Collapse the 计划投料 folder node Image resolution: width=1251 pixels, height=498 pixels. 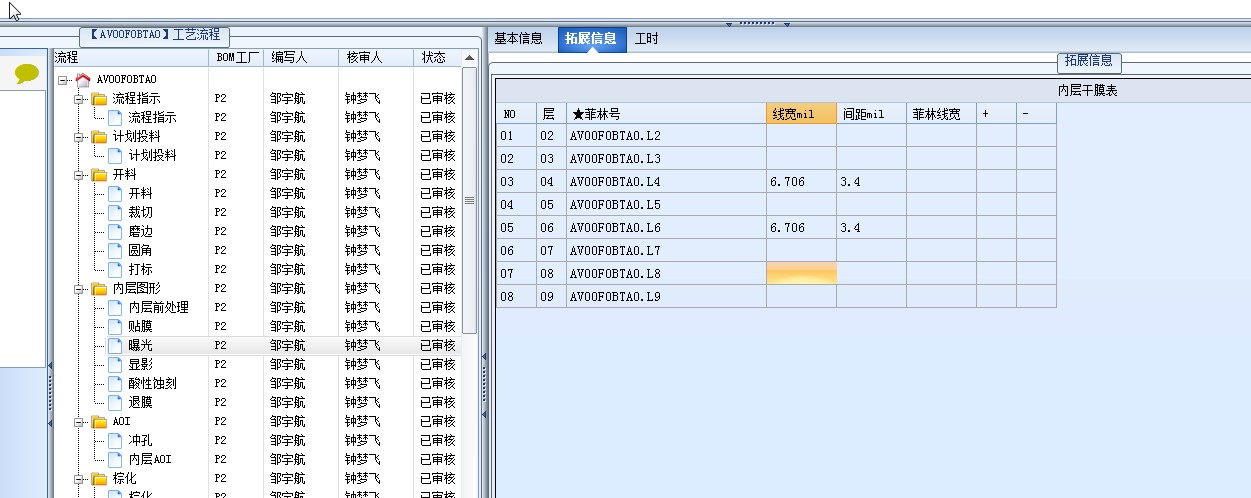[x=79, y=136]
